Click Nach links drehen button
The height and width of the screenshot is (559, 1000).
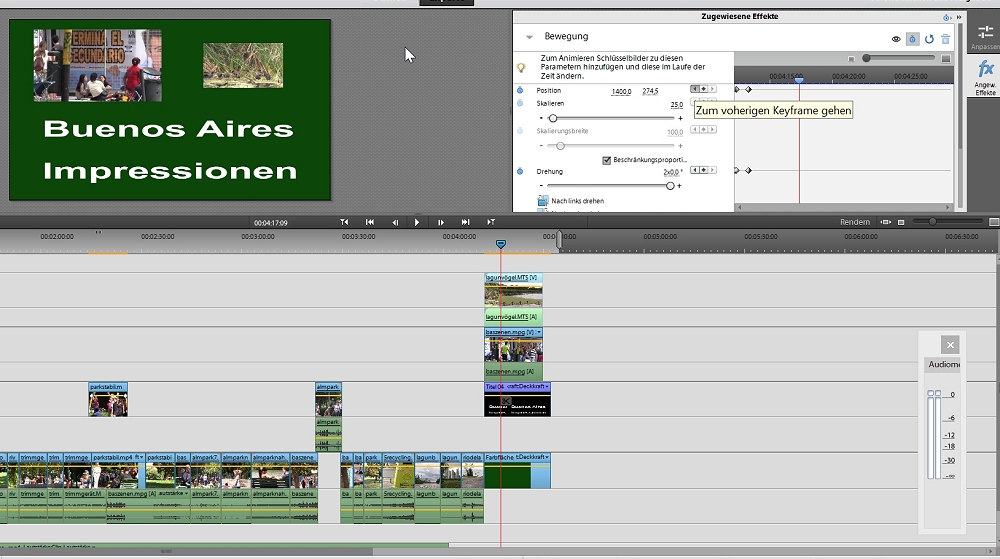point(571,201)
